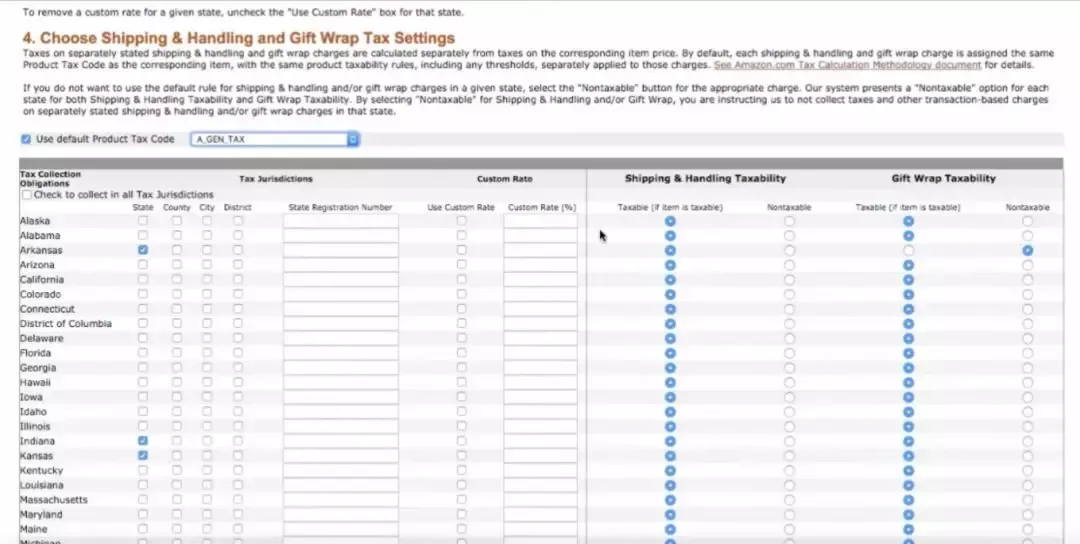
Task: Check the California County checkbox
Action: point(177,280)
